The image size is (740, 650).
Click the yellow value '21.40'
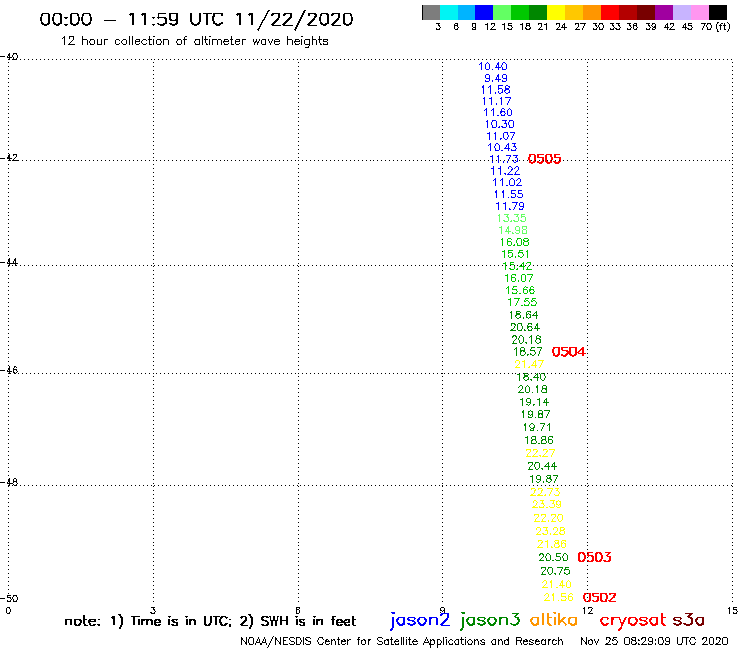click(556, 584)
